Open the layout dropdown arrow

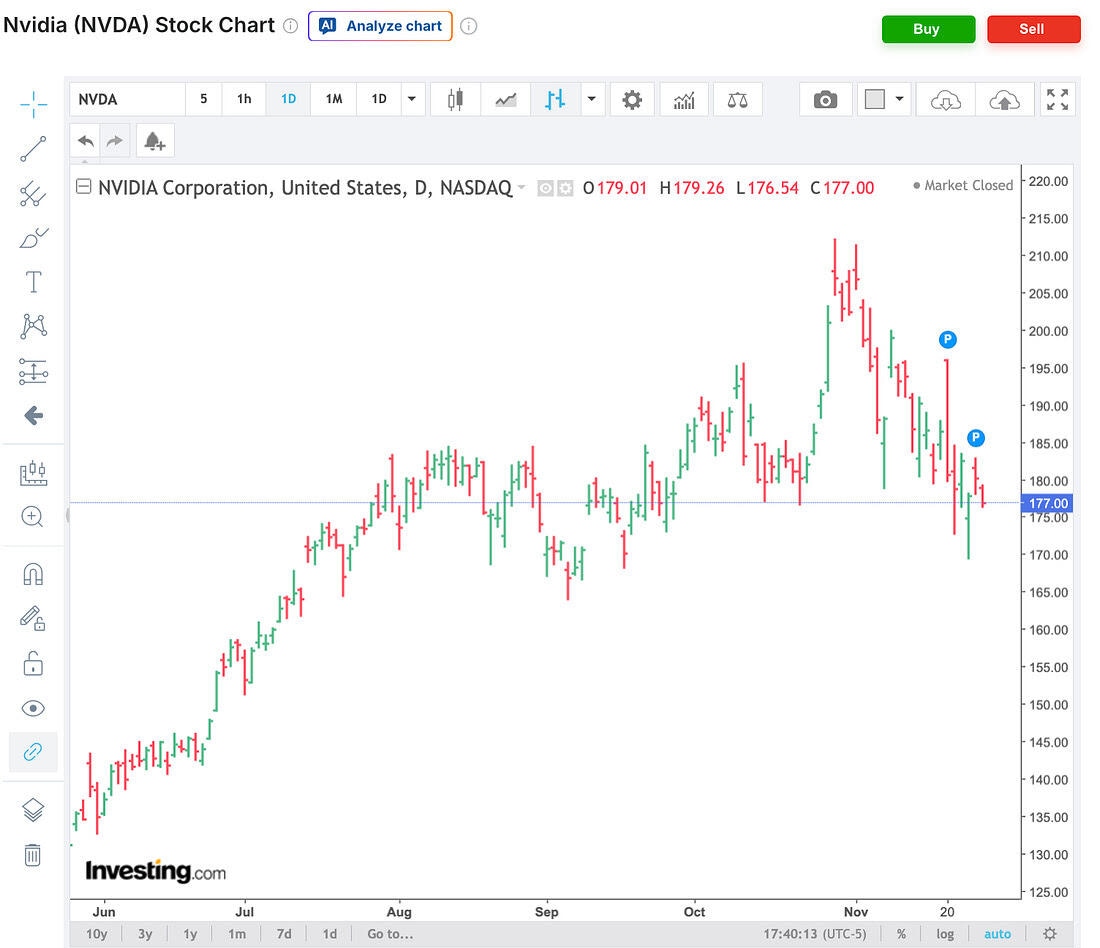click(x=899, y=100)
